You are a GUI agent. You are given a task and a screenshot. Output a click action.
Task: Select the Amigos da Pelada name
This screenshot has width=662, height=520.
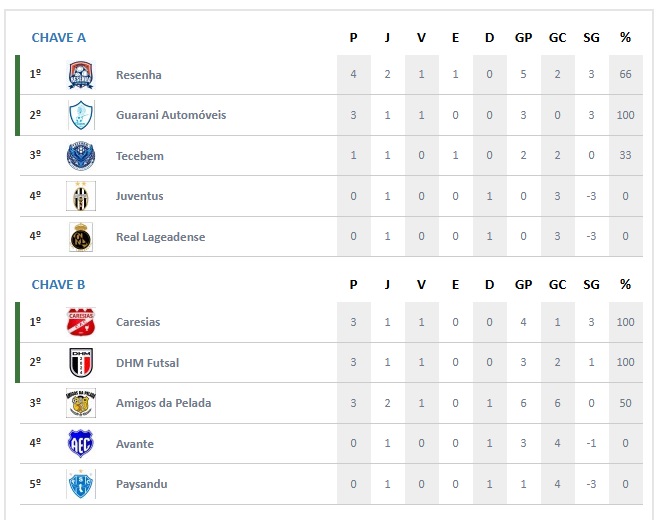click(163, 403)
